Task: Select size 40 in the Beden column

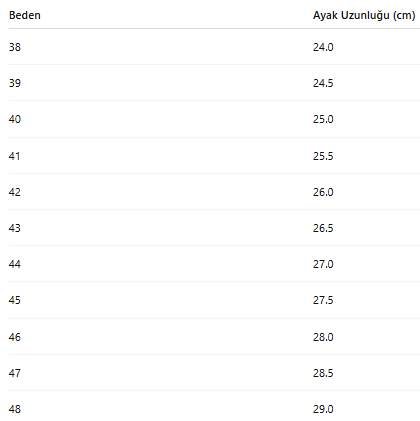Action: [x=15, y=119]
